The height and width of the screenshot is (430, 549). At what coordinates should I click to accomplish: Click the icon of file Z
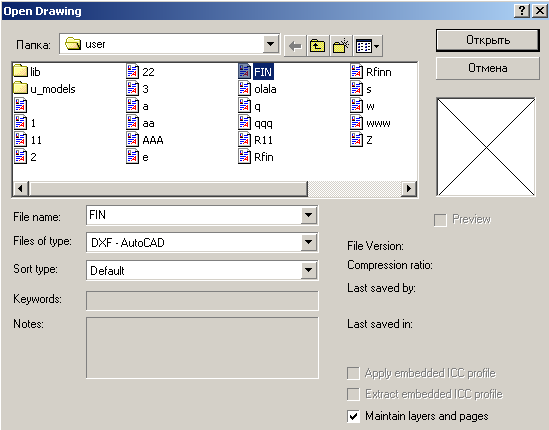point(356,140)
